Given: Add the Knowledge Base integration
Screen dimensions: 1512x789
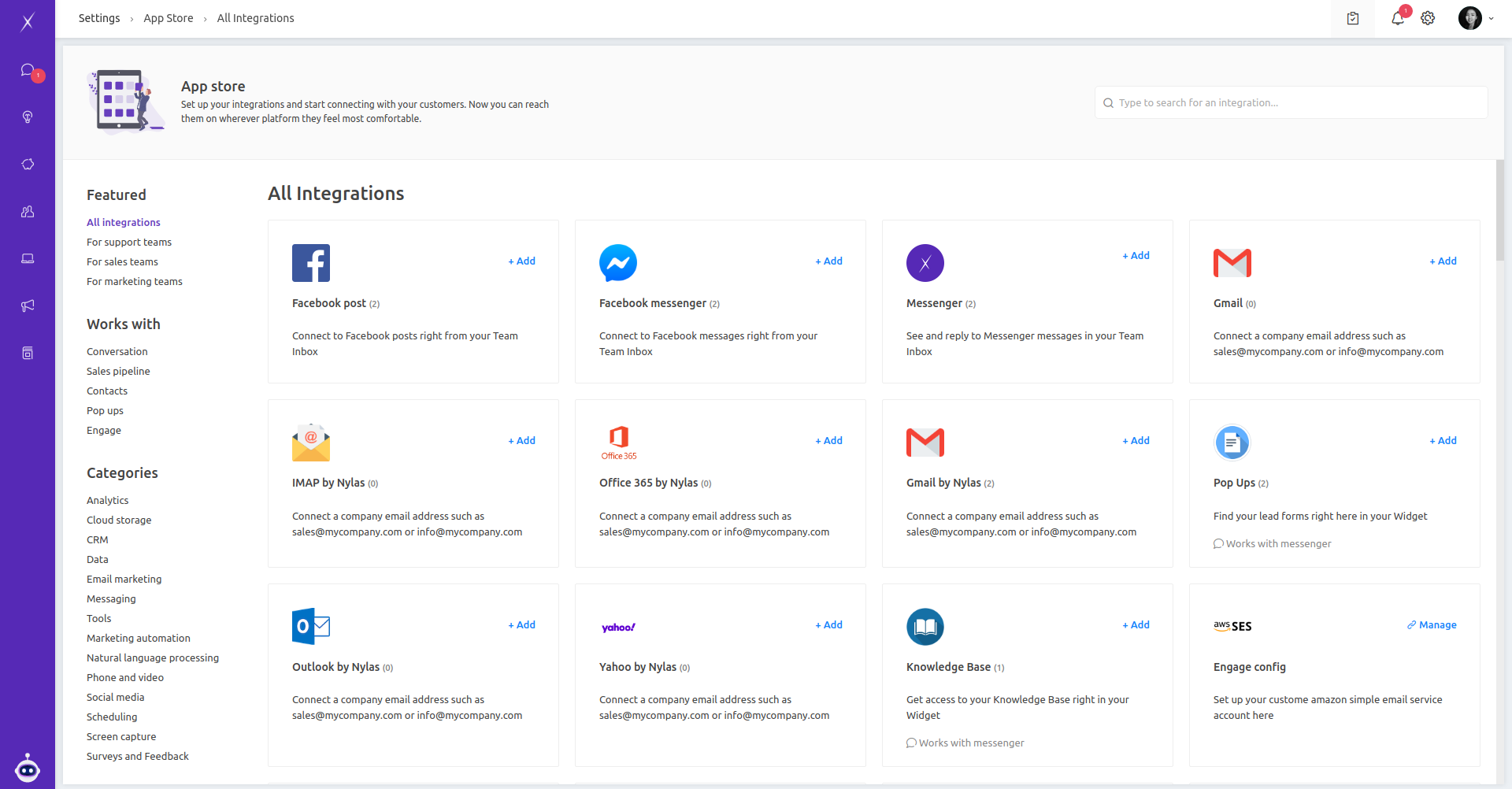Looking at the screenshot, I should point(1136,625).
